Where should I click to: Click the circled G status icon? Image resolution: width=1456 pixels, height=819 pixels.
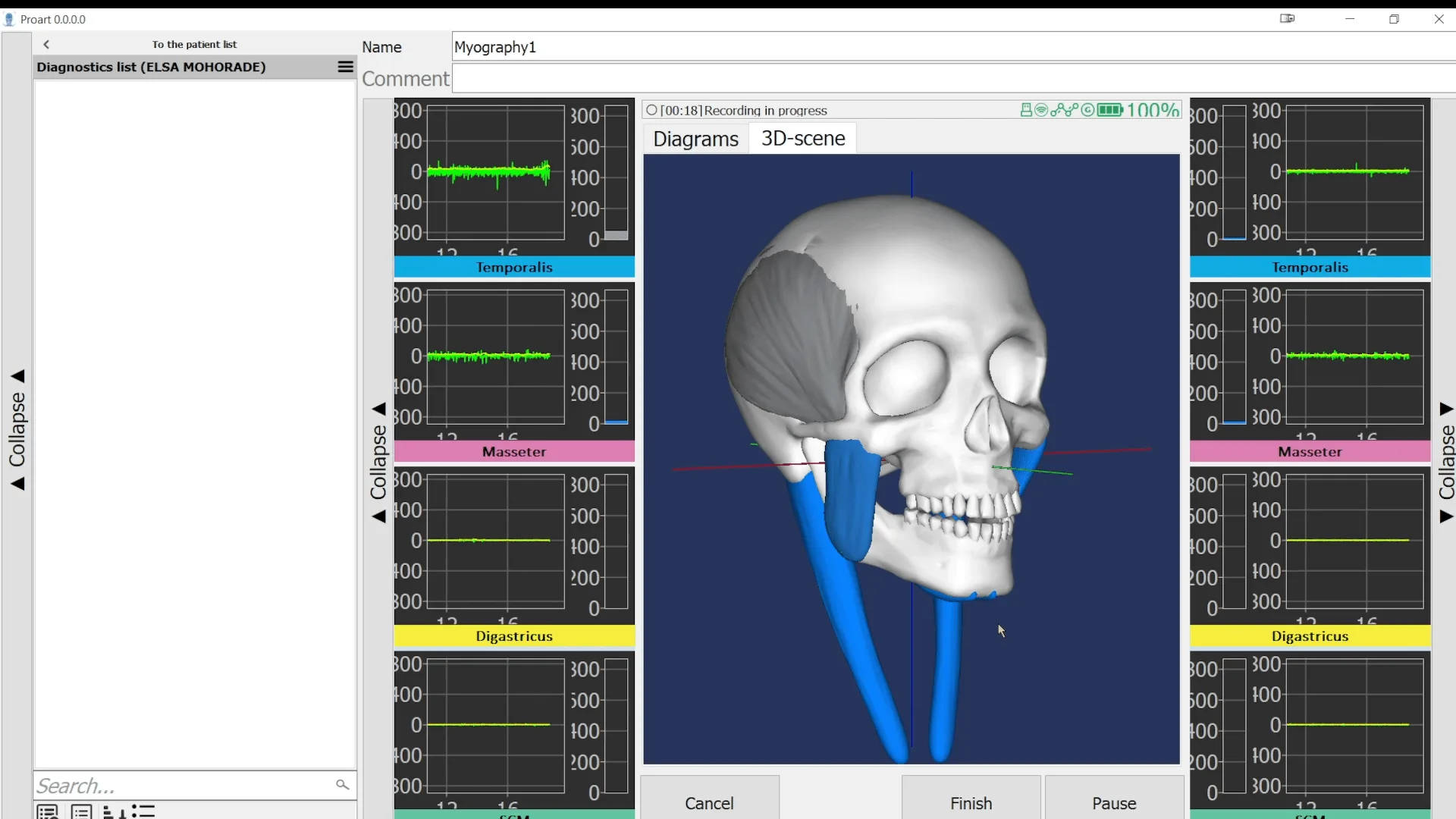coord(1087,110)
